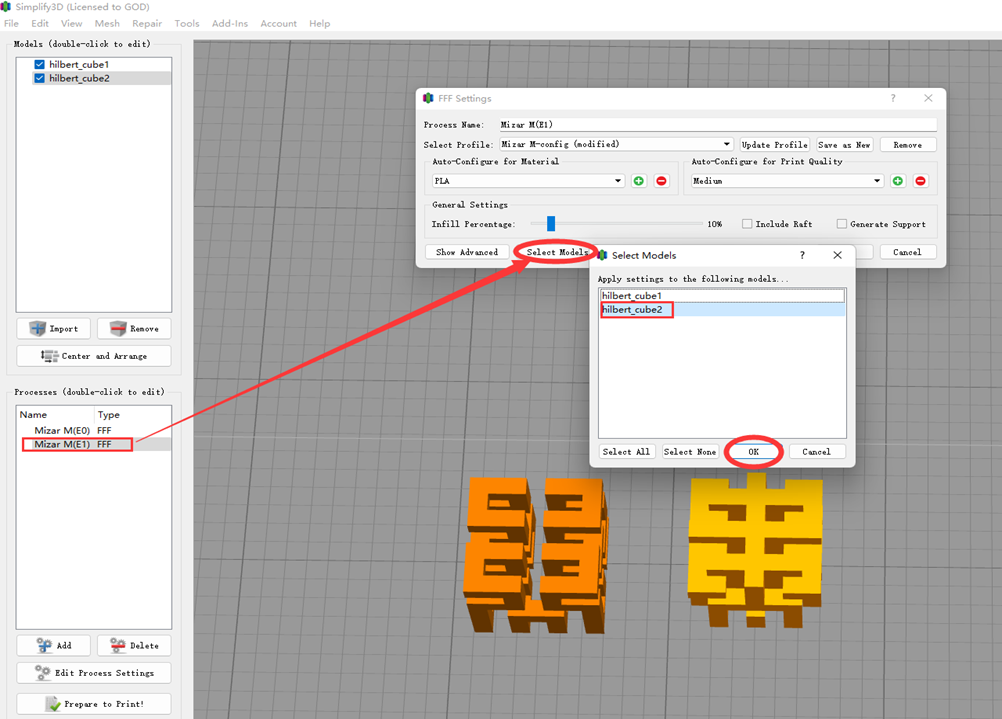The image size is (1002, 719).
Task: Enable the Generate Support checkbox
Action: pyautogui.click(x=842, y=224)
